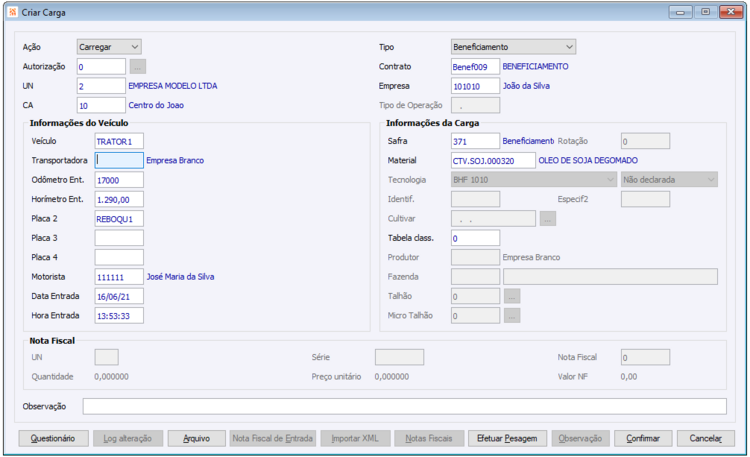Image resolution: width=750 pixels, height=457 pixels.
Task: Click the OLEO DE SOJA DEGOMADO text
Action: [x=588, y=160]
